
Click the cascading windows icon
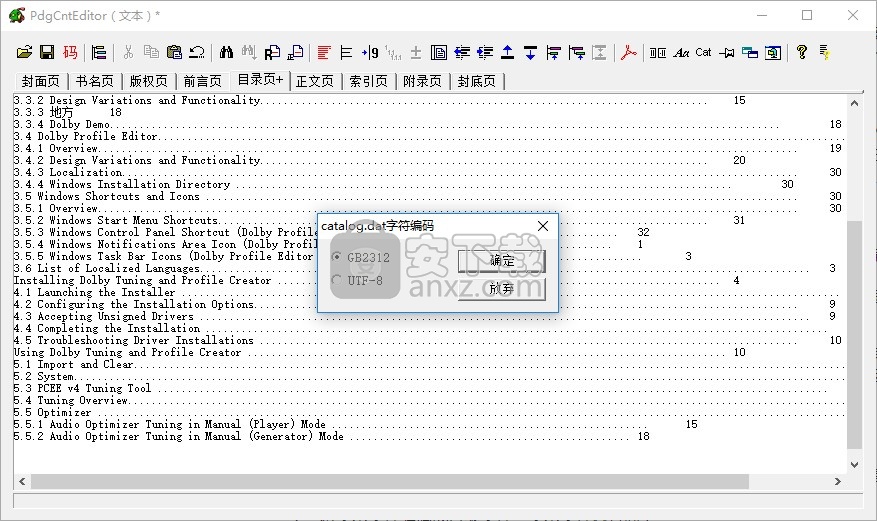pos(750,53)
